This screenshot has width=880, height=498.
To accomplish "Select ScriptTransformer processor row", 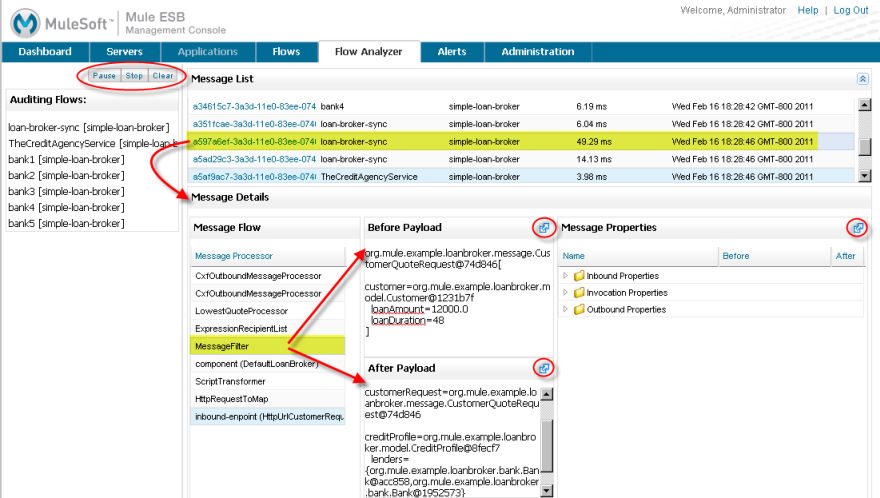I will (x=268, y=381).
